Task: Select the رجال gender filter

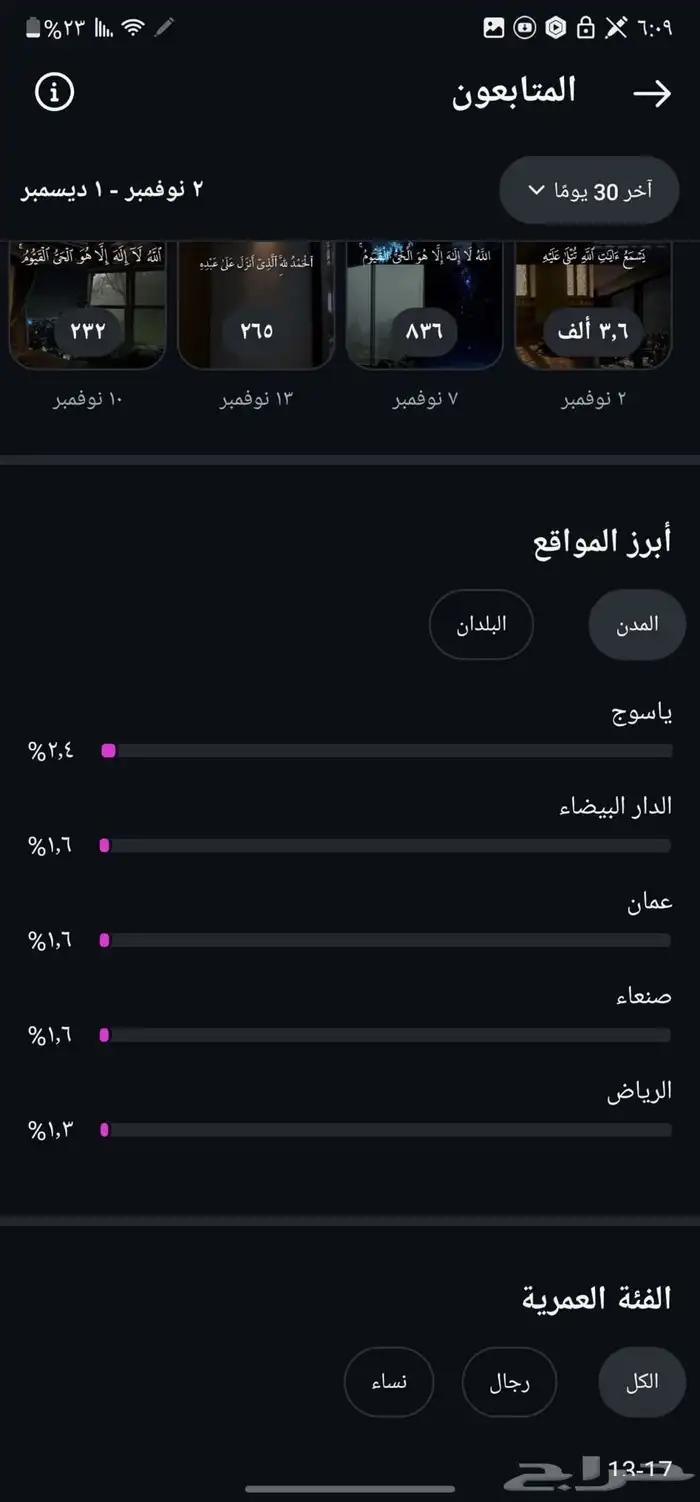Action: (509, 1382)
